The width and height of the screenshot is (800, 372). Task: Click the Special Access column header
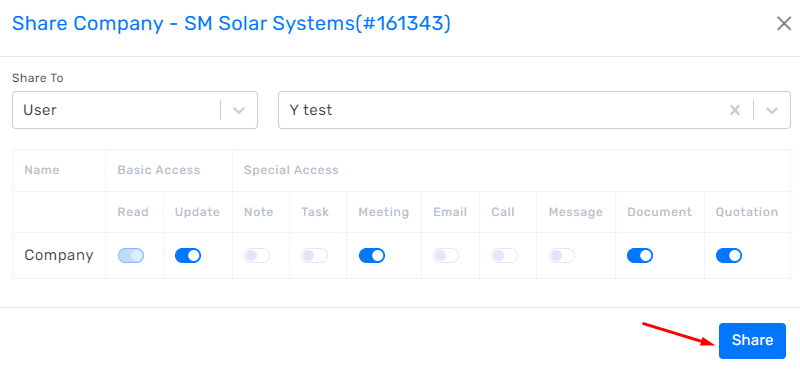click(291, 170)
